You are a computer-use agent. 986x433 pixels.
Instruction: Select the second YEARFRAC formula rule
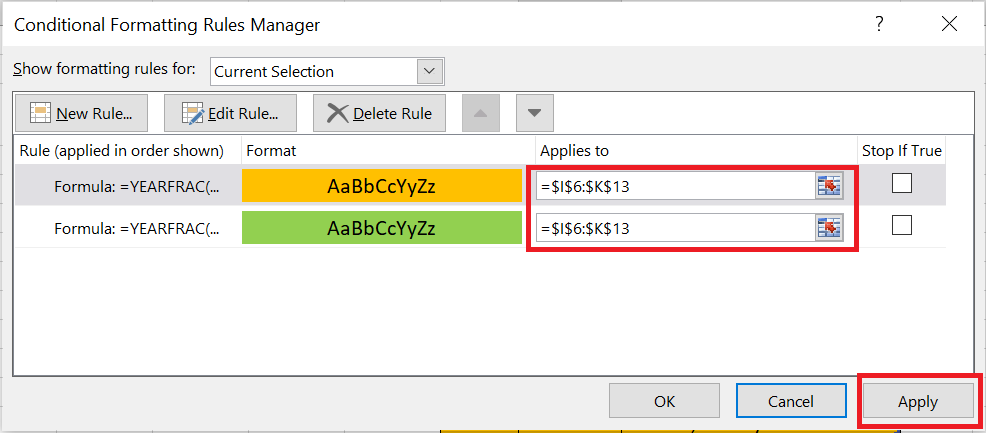(x=128, y=228)
